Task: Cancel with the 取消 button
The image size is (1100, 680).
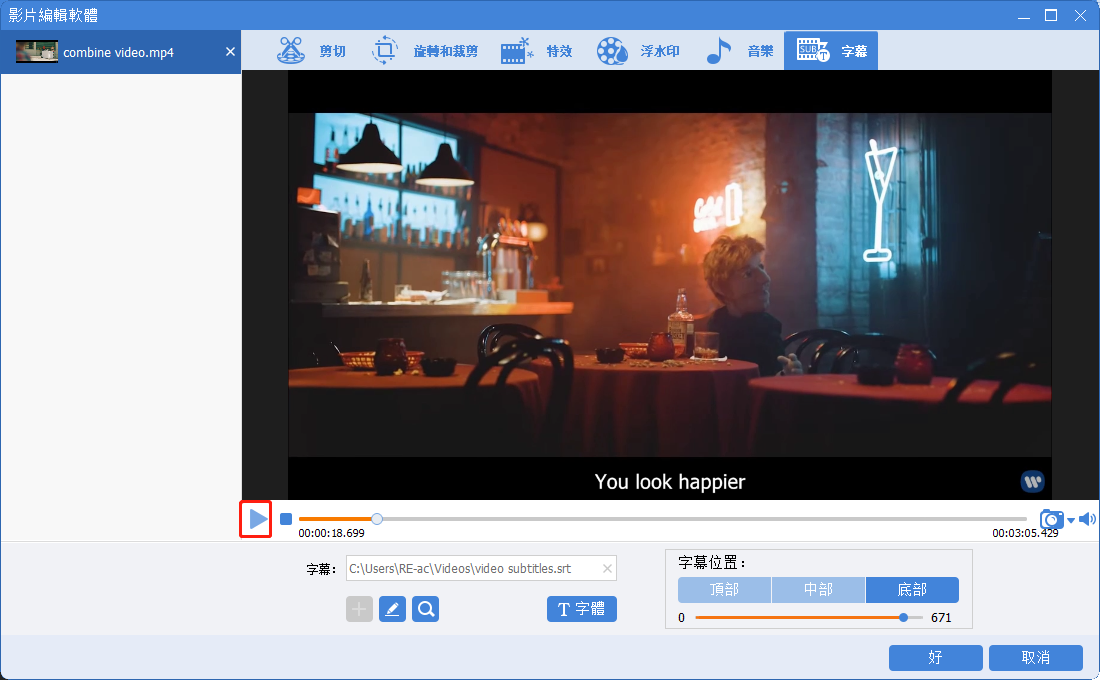Action: point(1035,658)
